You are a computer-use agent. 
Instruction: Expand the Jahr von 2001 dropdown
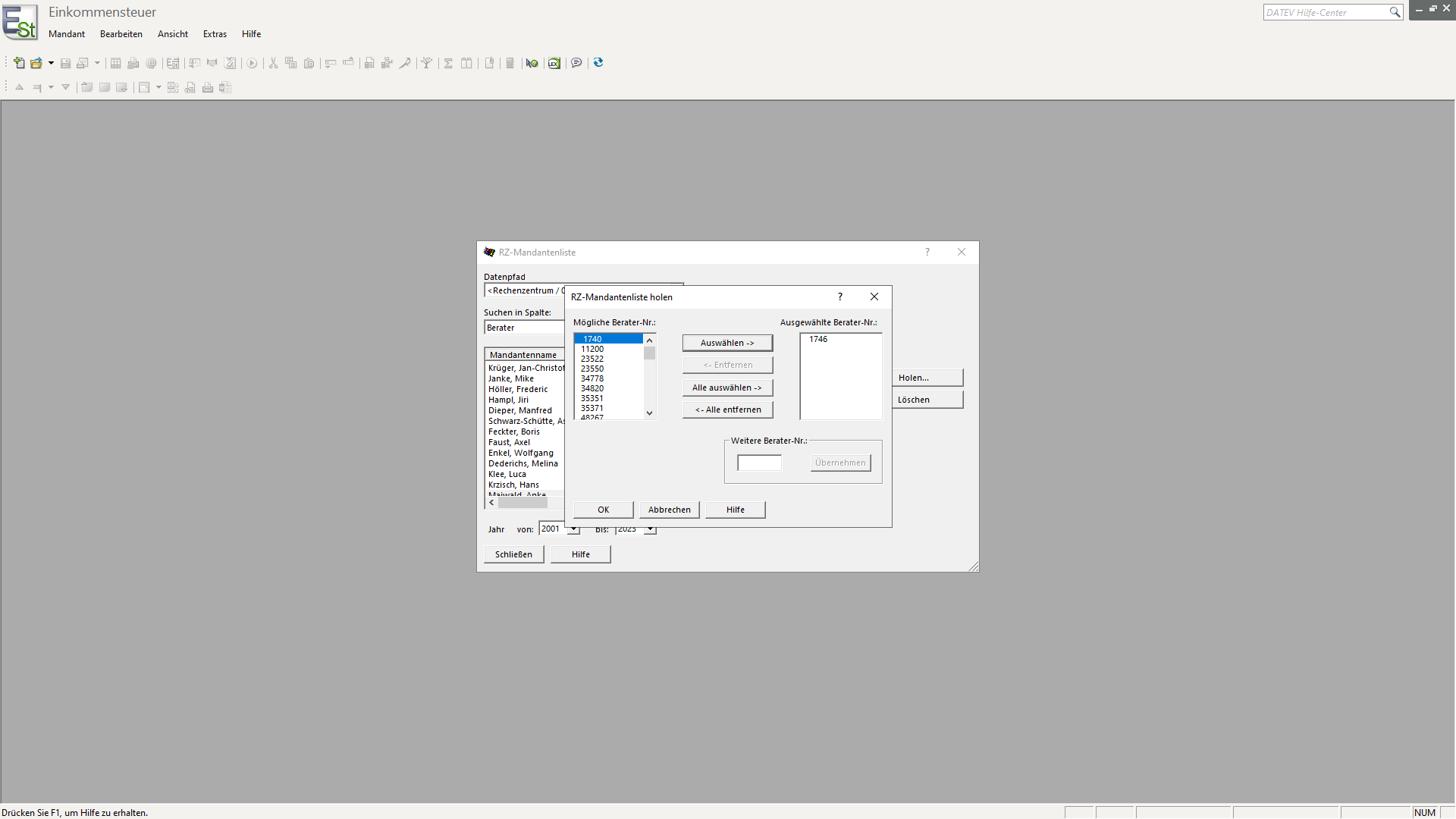point(573,529)
